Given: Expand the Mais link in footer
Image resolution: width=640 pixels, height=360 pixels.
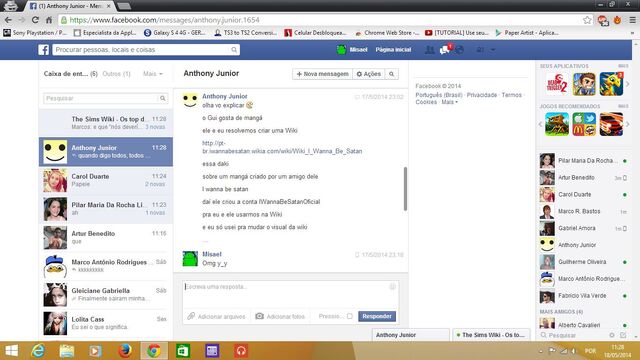Looking at the screenshot, I should 449,102.
